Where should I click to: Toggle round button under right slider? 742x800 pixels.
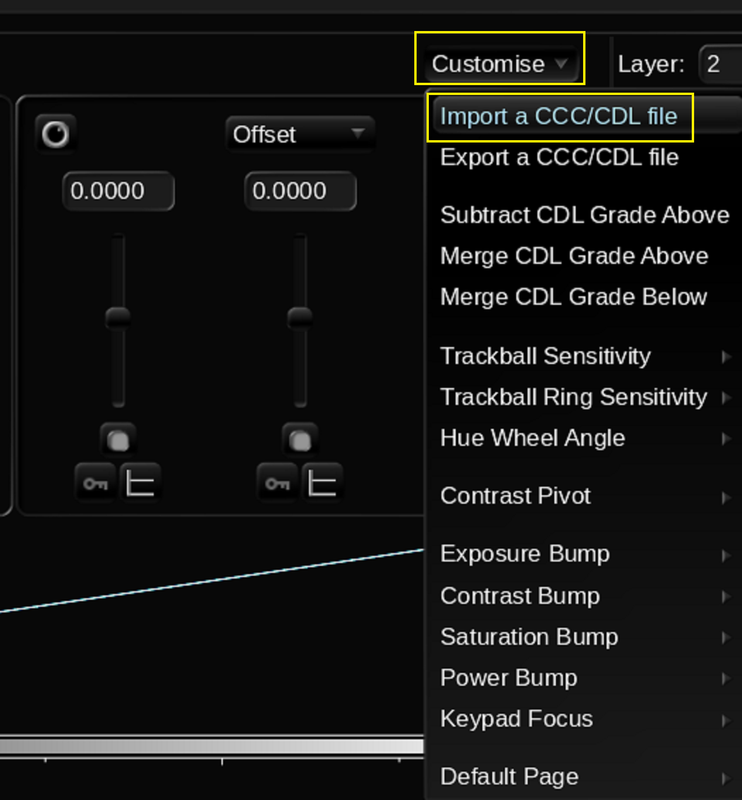(300, 440)
